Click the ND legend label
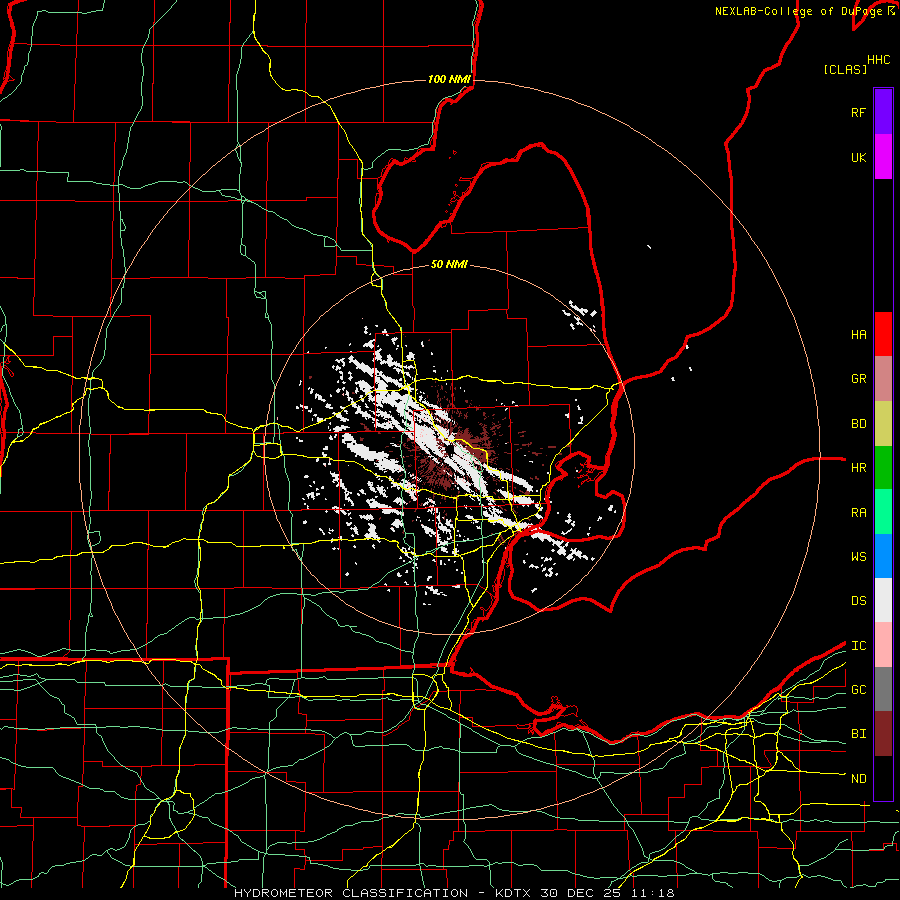Viewport: 900px width, 900px height. coord(858,779)
